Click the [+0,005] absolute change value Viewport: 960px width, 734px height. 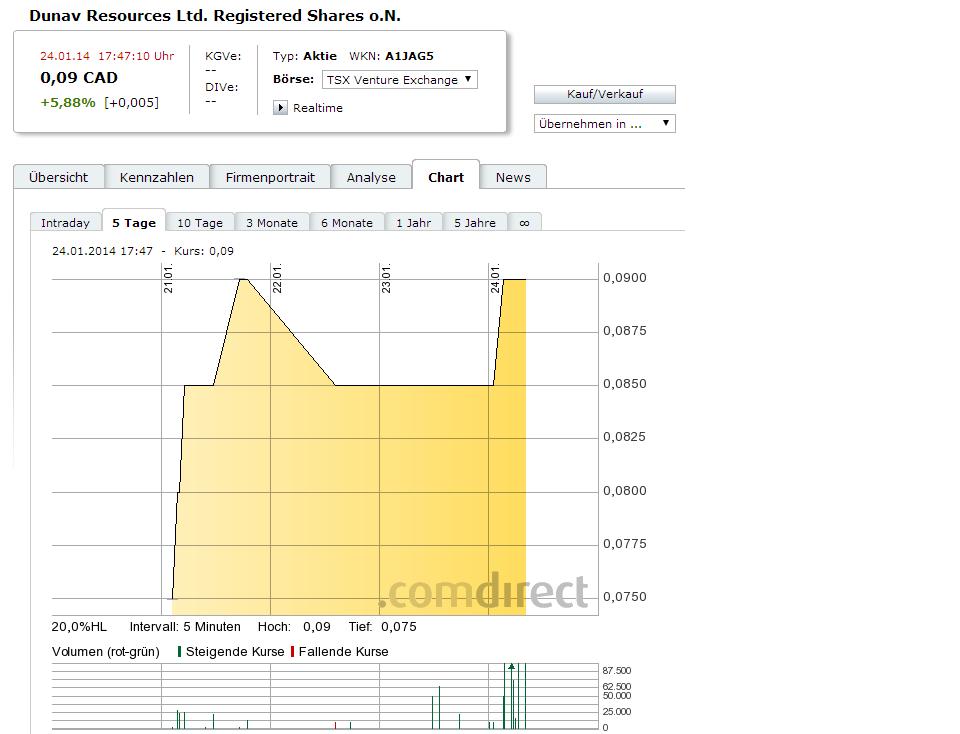click(x=131, y=102)
